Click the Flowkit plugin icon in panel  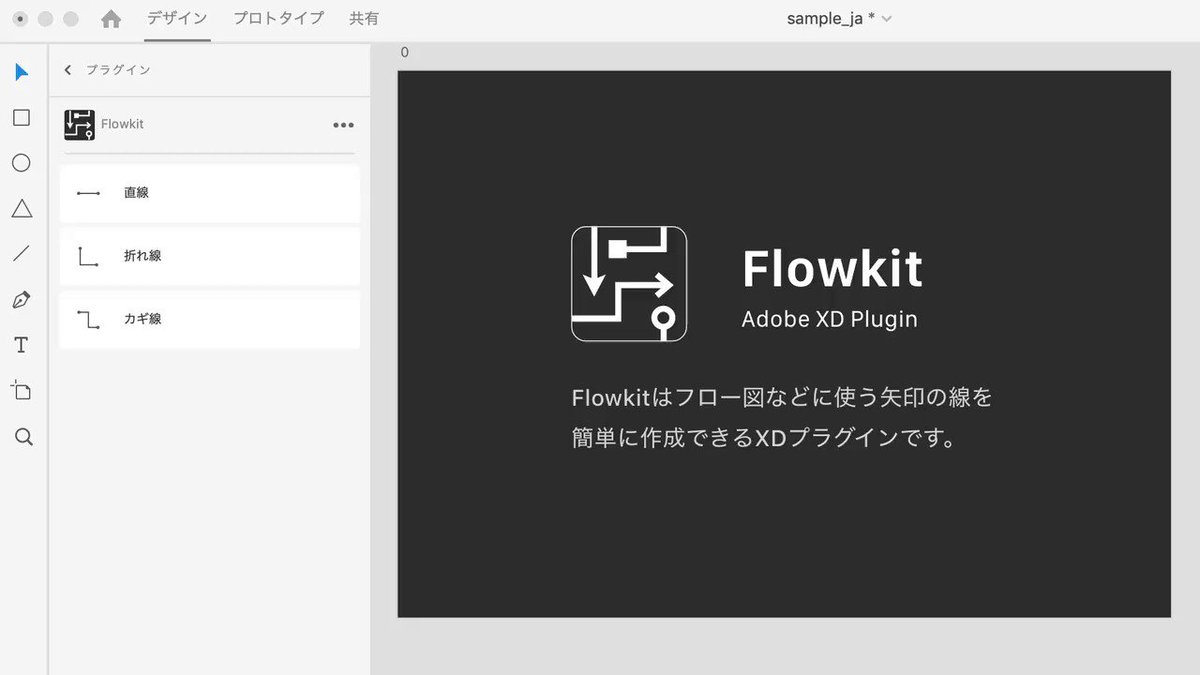pos(79,124)
